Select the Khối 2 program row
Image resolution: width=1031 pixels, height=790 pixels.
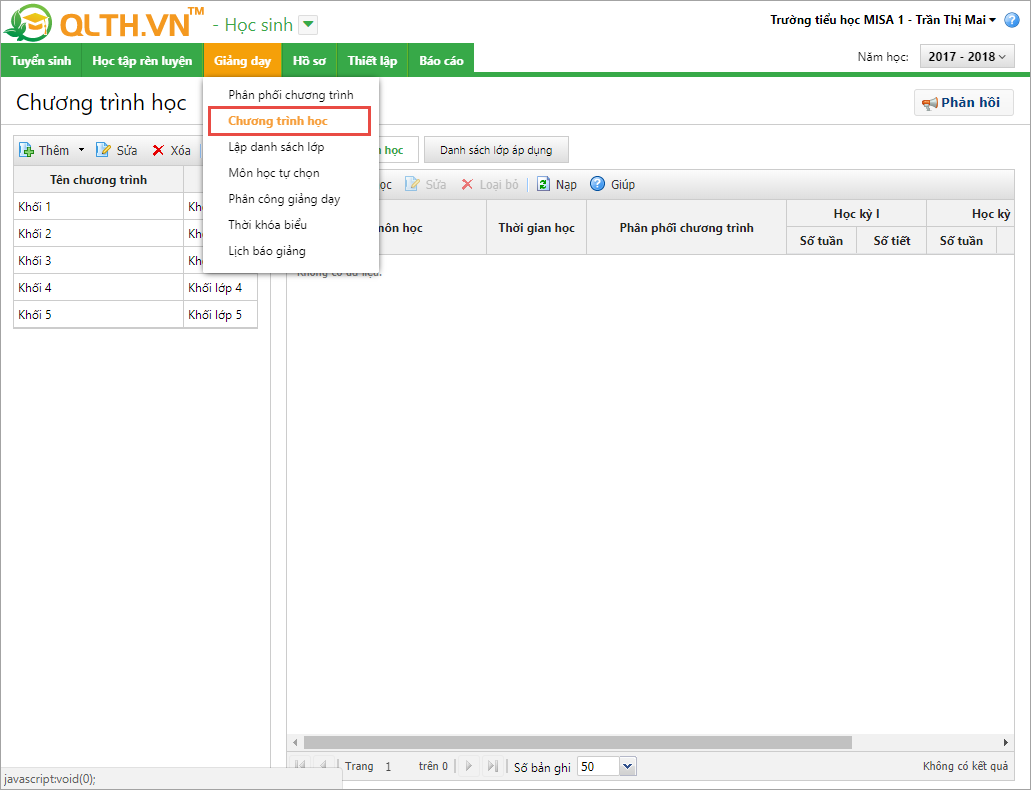click(99, 234)
